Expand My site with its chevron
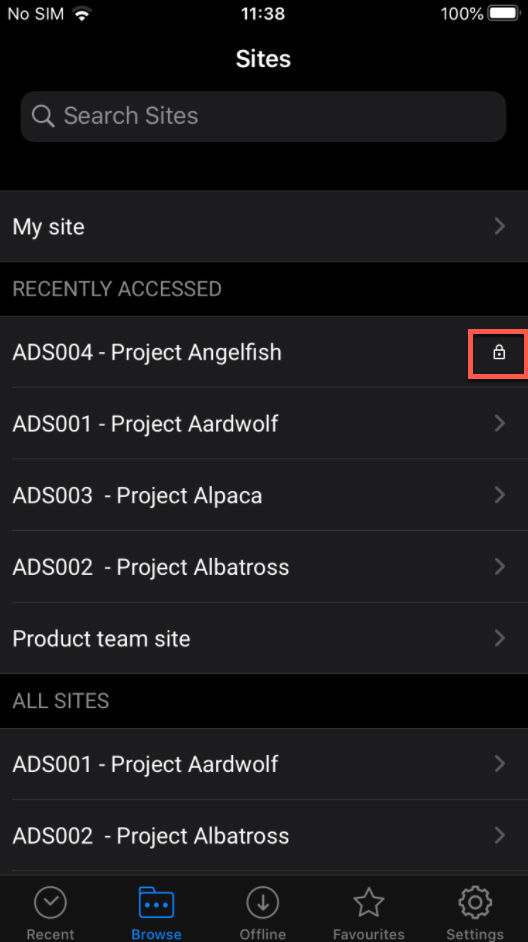528x942 pixels. point(499,226)
